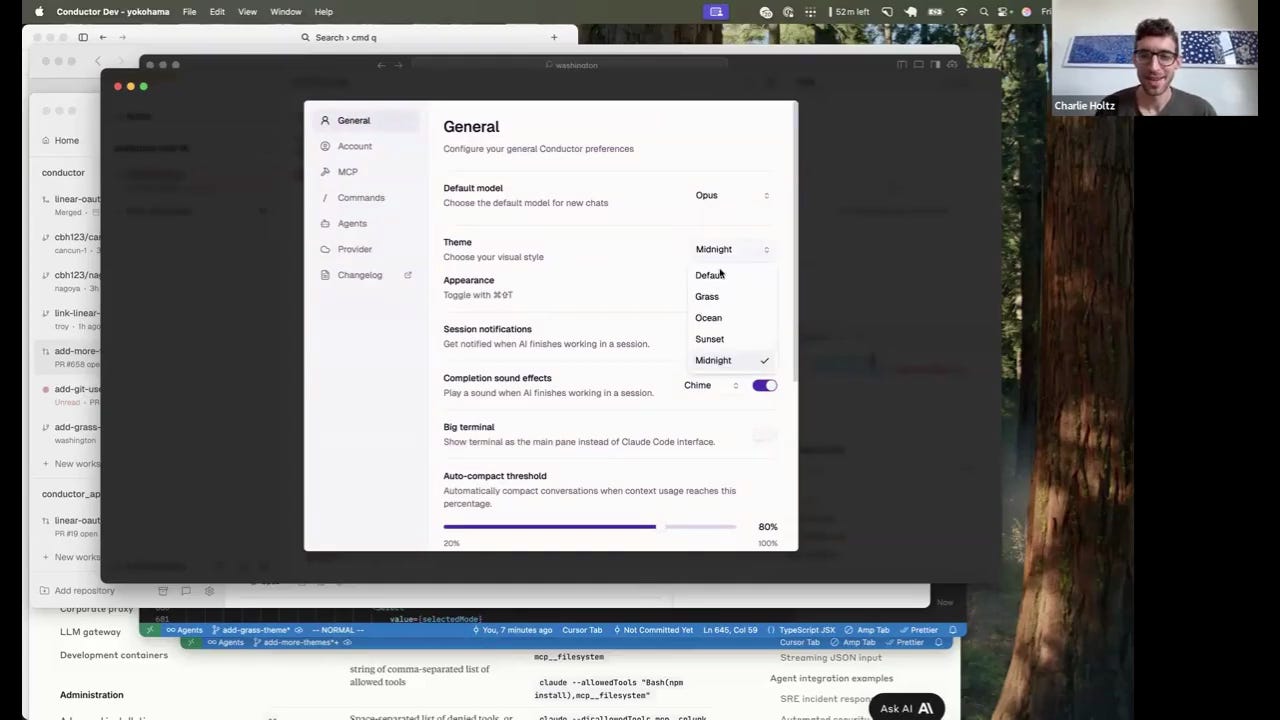
Task: Open the Provider settings section
Action: pos(366,249)
